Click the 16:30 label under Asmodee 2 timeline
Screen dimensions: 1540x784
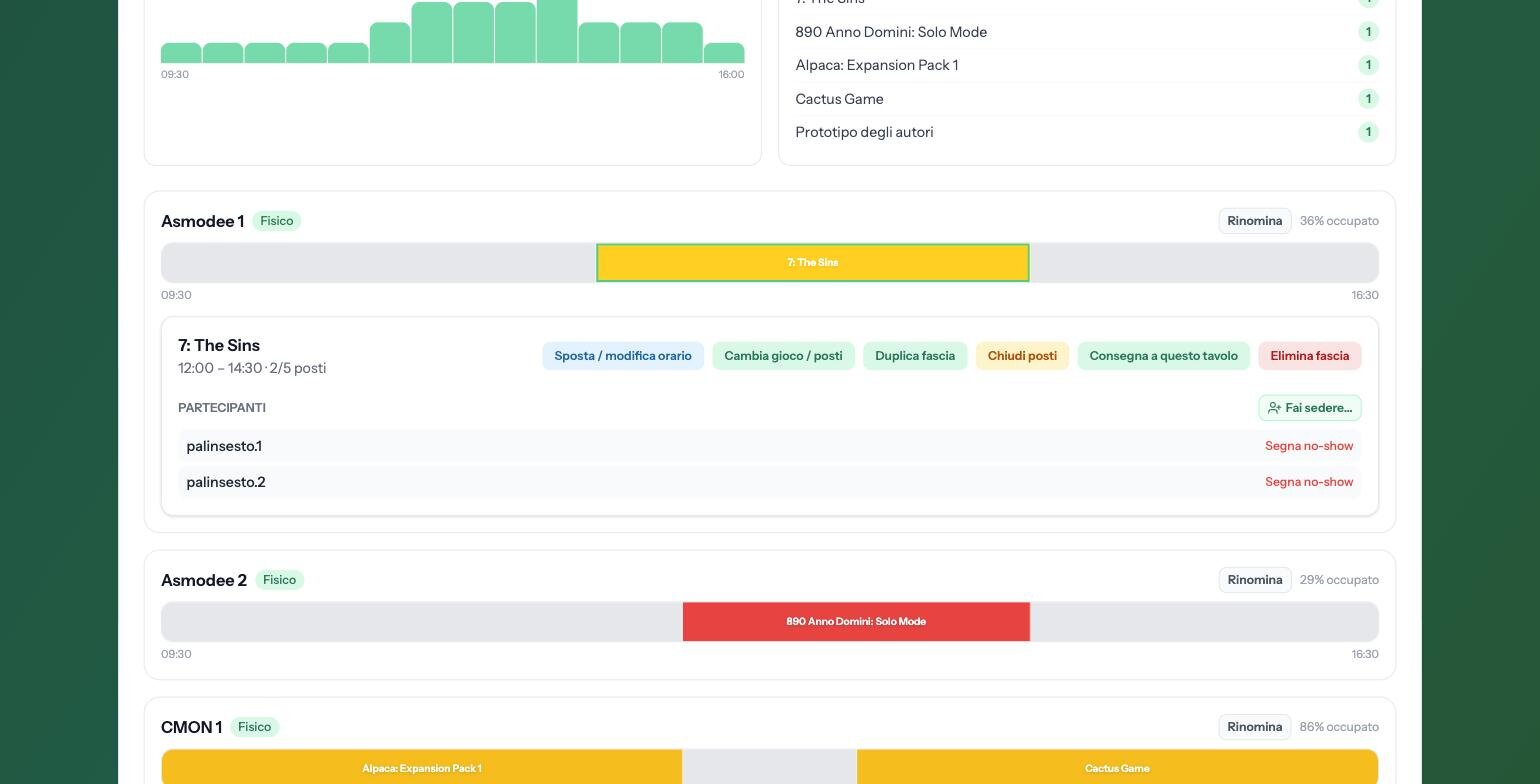pyautogui.click(x=1365, y=654)
